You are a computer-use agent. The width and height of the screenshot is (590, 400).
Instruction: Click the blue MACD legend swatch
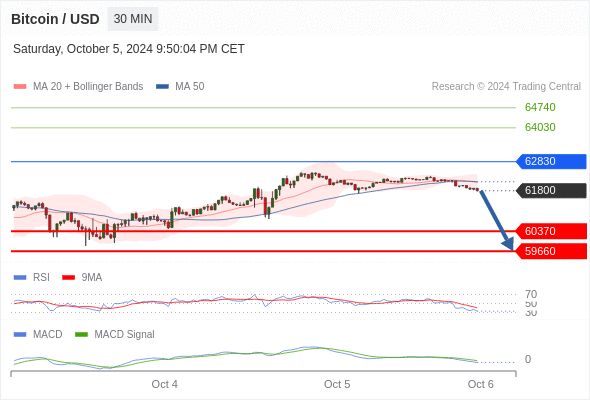(x=20, y=335)
